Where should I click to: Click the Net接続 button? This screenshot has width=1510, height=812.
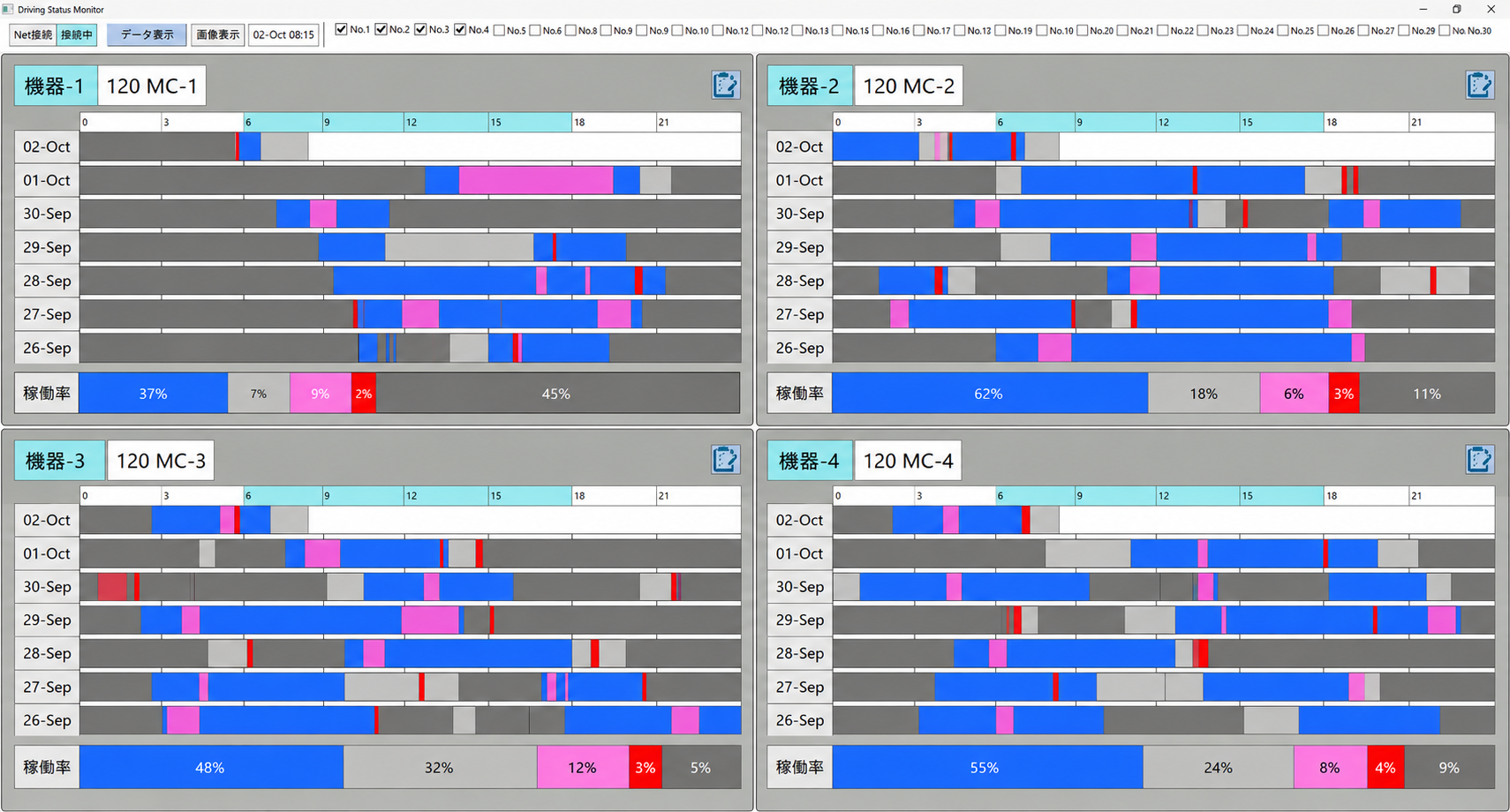point(34,34)
